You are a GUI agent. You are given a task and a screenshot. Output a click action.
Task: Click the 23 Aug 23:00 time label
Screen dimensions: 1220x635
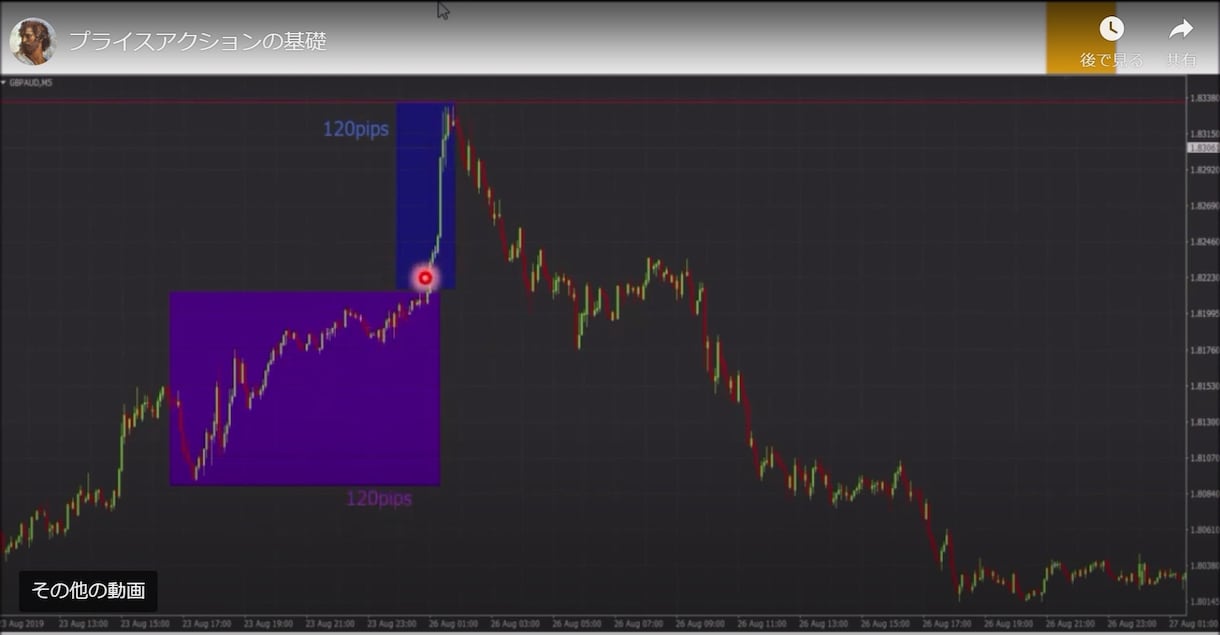(392, 623)
